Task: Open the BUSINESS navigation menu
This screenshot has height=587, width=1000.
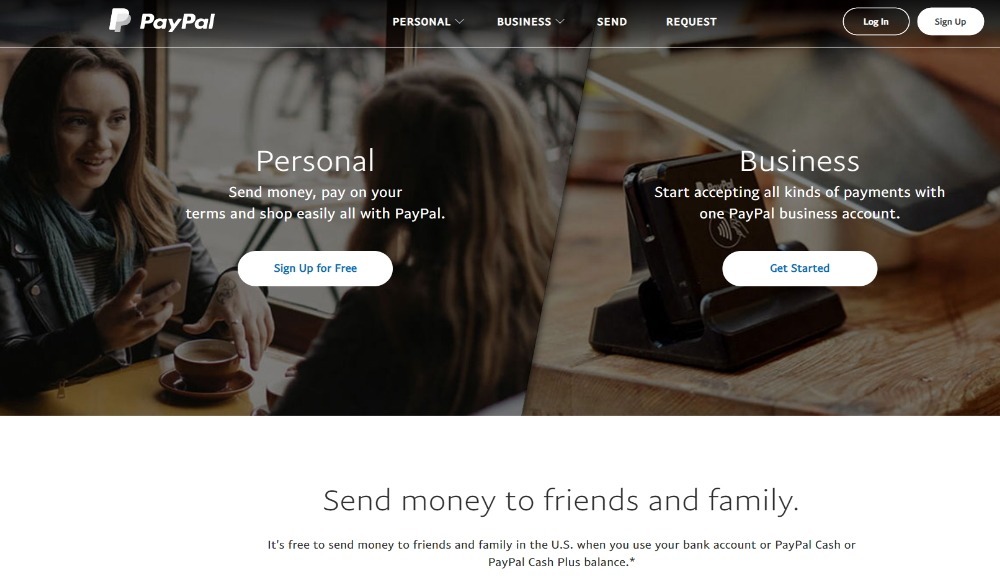Action: [524, 22]
